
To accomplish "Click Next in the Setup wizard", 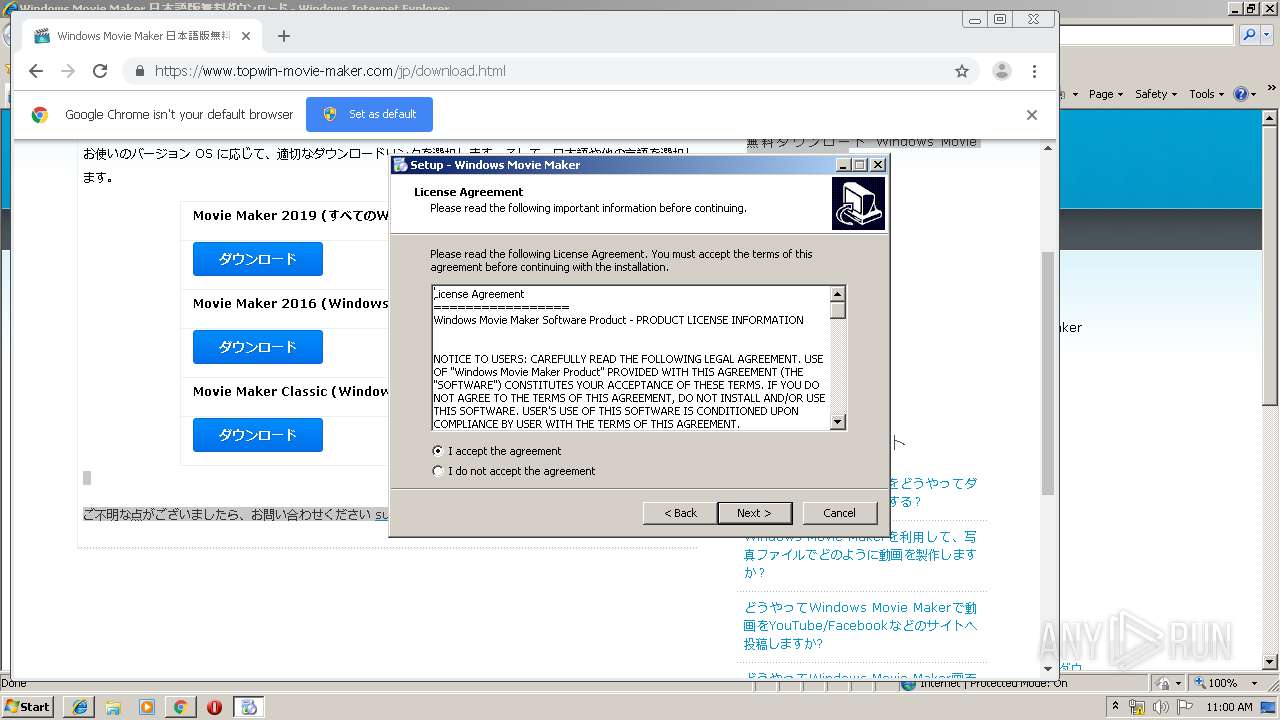I will (754, 513).
